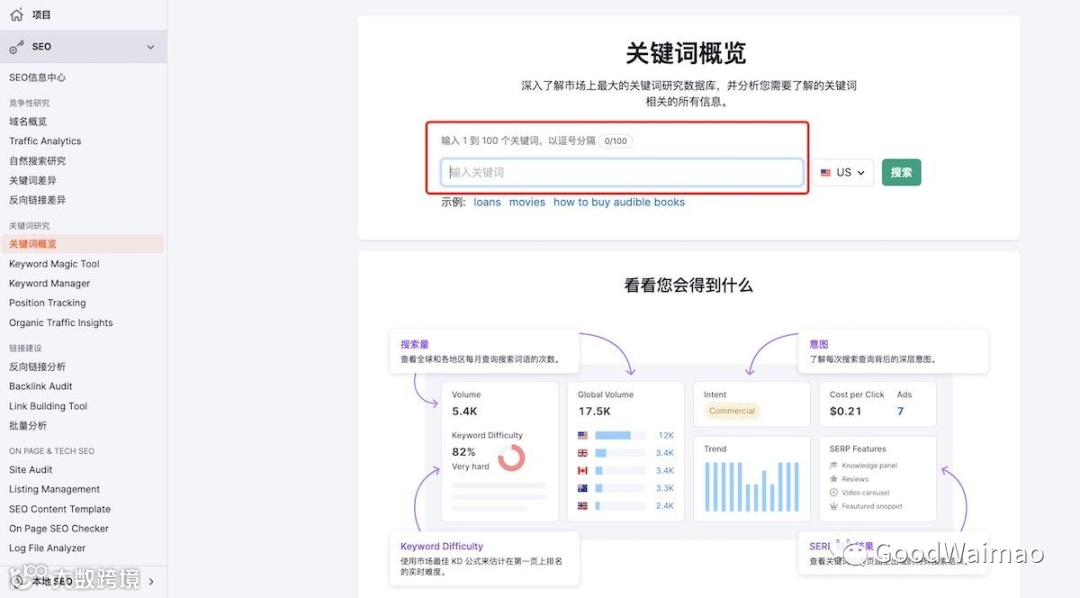The image size is (1080, 598).
Task: Open SEO Content Template
Action: coord(60,509)
